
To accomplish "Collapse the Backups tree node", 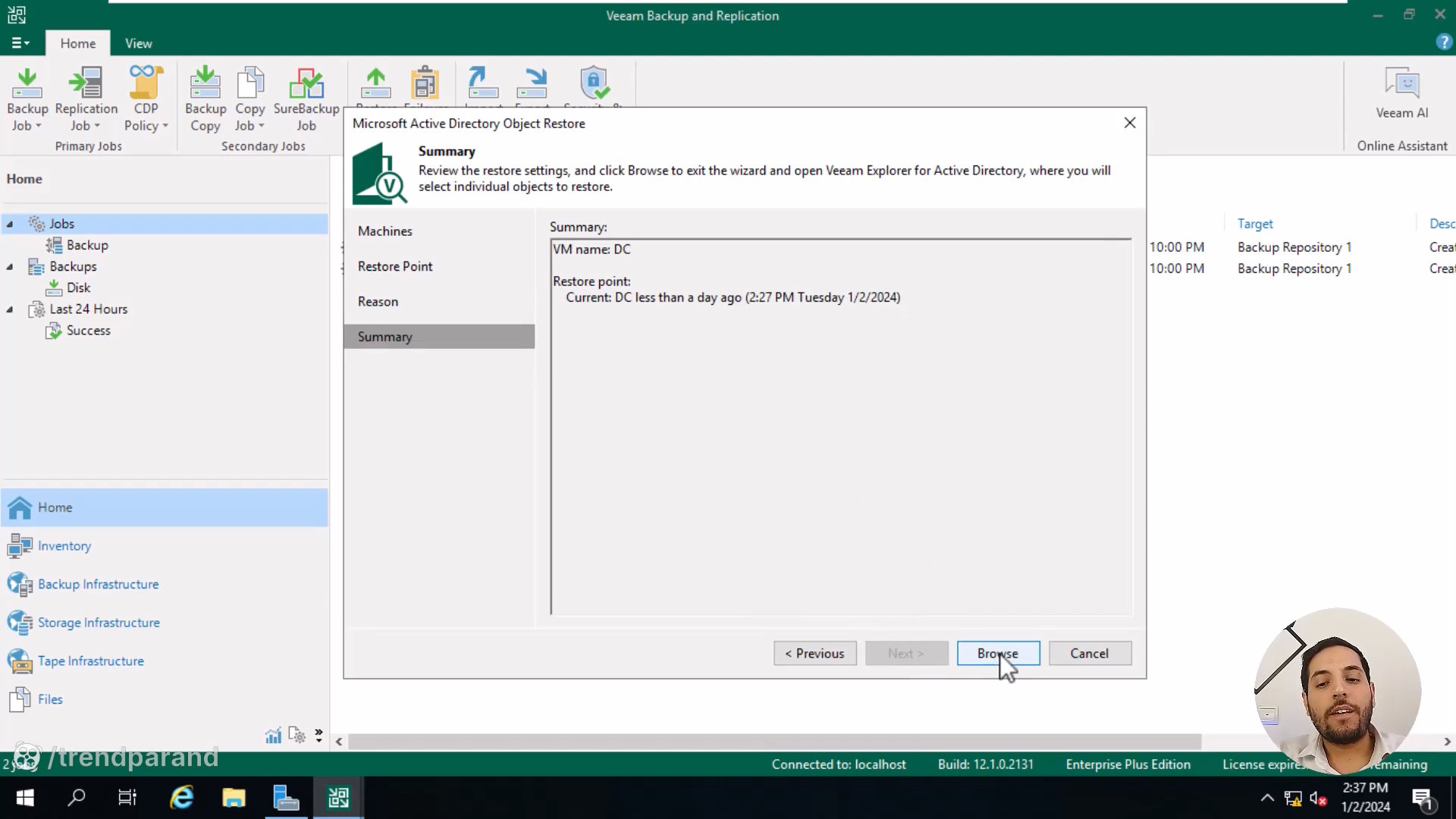I will pos(10,267).
